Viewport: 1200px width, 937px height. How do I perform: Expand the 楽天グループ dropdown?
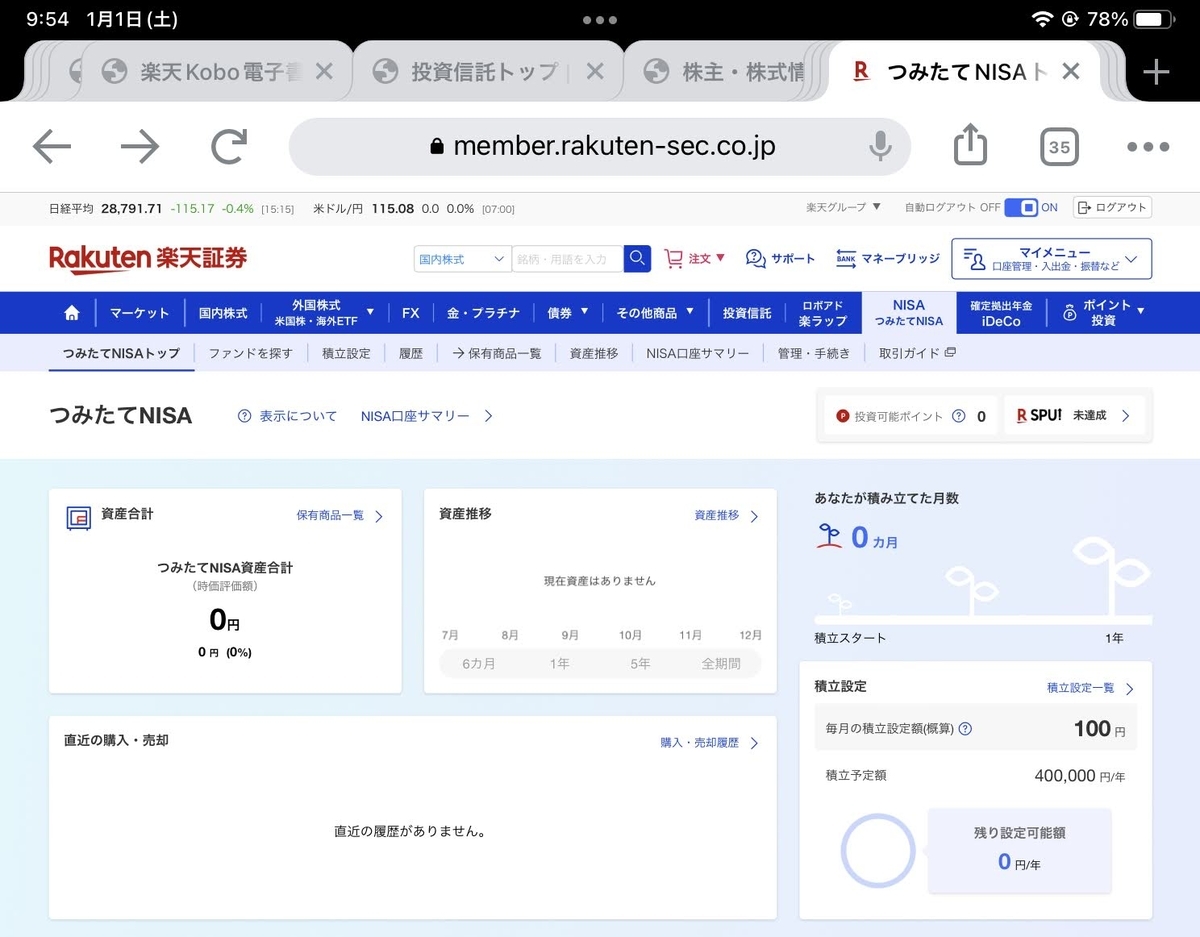pyautogui.click(x=844, y=207)
